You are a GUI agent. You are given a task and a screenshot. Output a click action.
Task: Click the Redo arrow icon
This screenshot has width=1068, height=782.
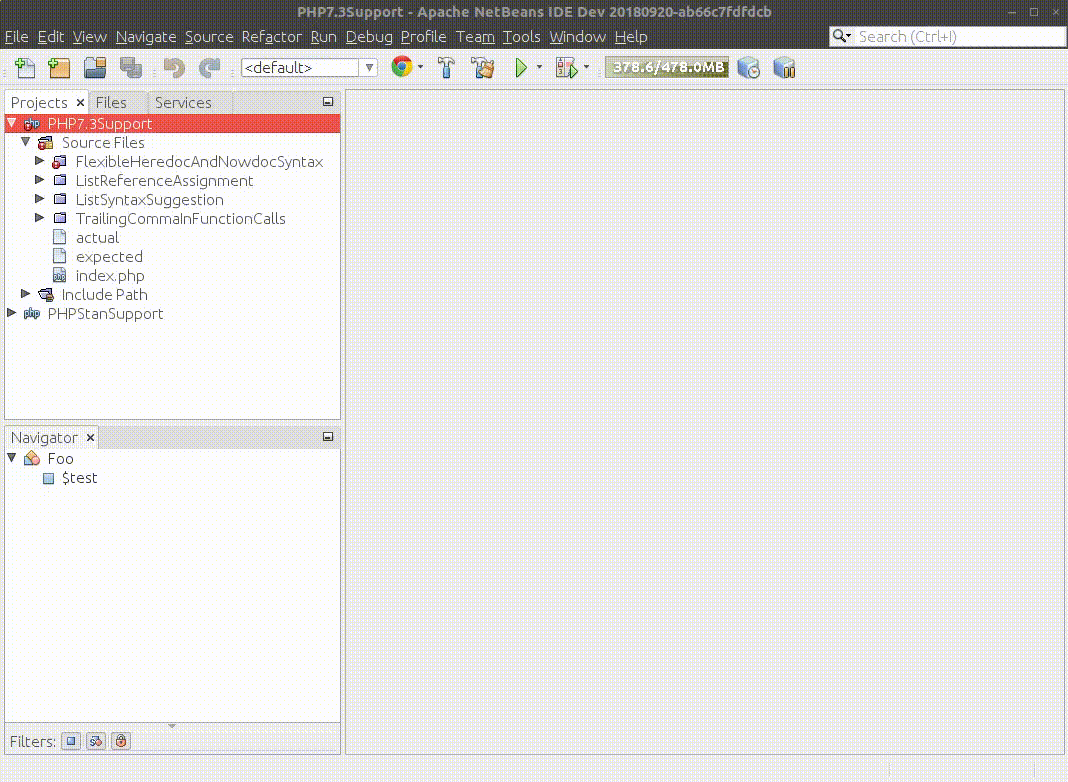pyautogui.click(x=210, y=67)
